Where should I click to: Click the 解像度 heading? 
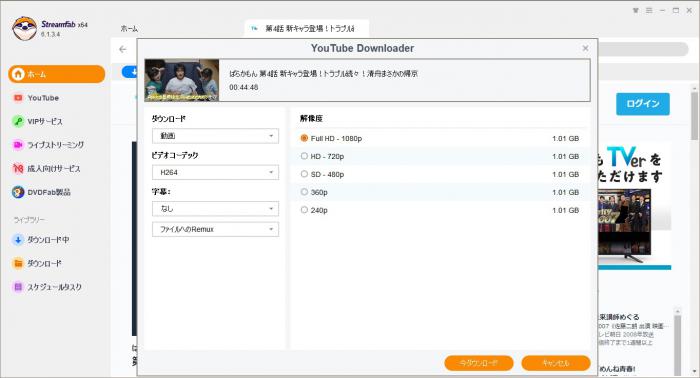(311, 118)
